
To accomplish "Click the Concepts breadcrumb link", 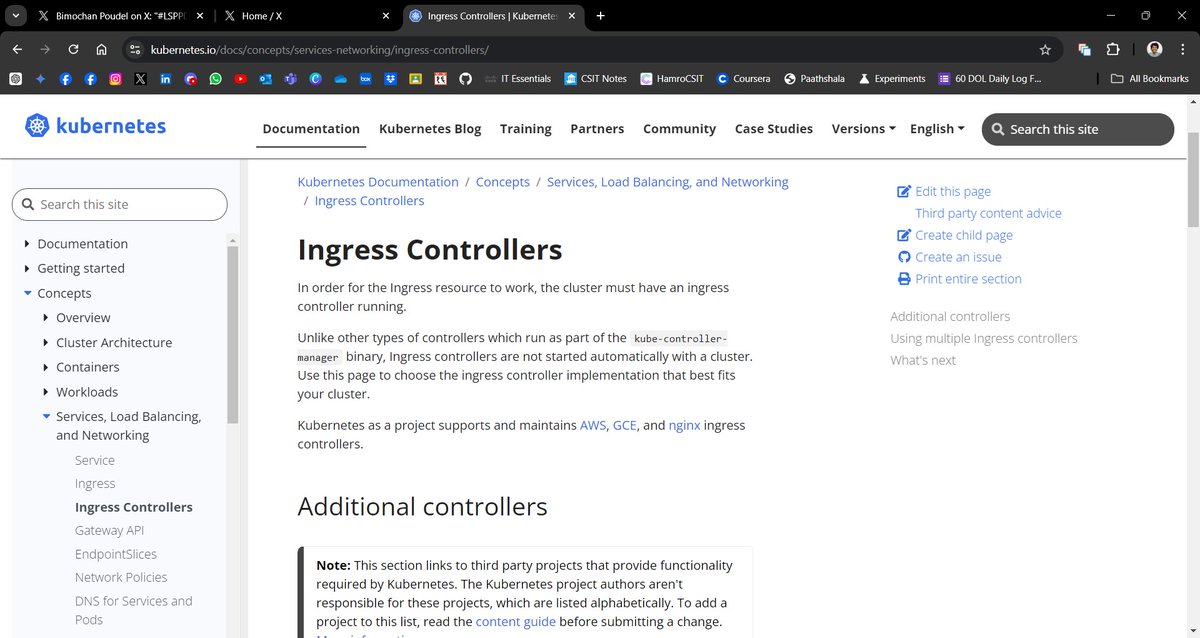I will pyautogui.click(x=503, y=182).
